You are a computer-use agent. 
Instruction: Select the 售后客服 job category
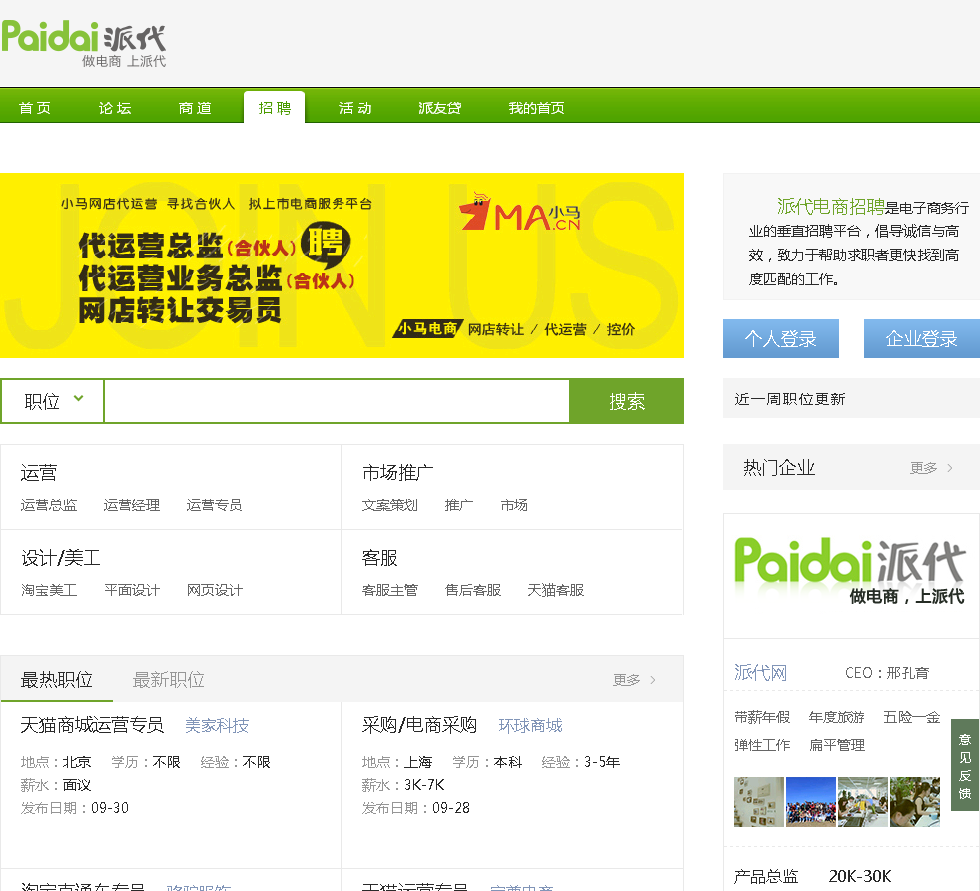[x=472, y=590]
